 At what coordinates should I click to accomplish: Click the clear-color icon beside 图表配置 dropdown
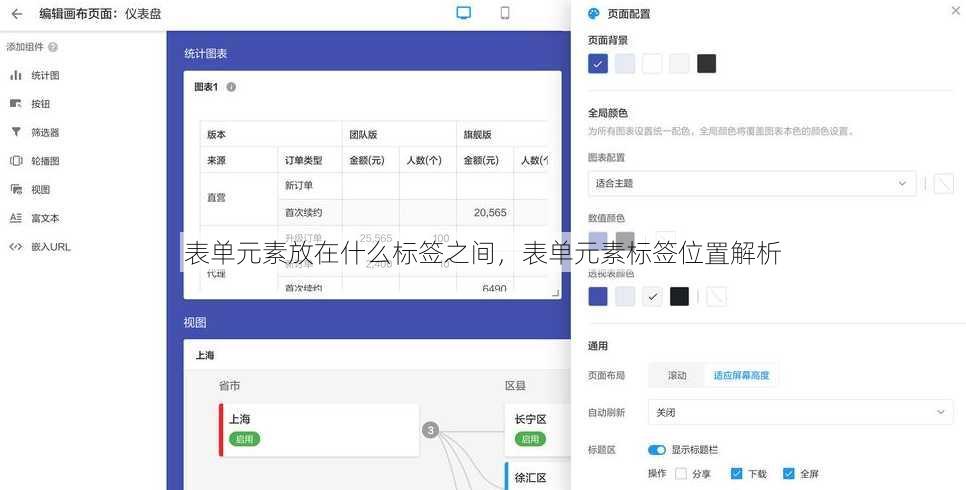[x=943, y=184]
